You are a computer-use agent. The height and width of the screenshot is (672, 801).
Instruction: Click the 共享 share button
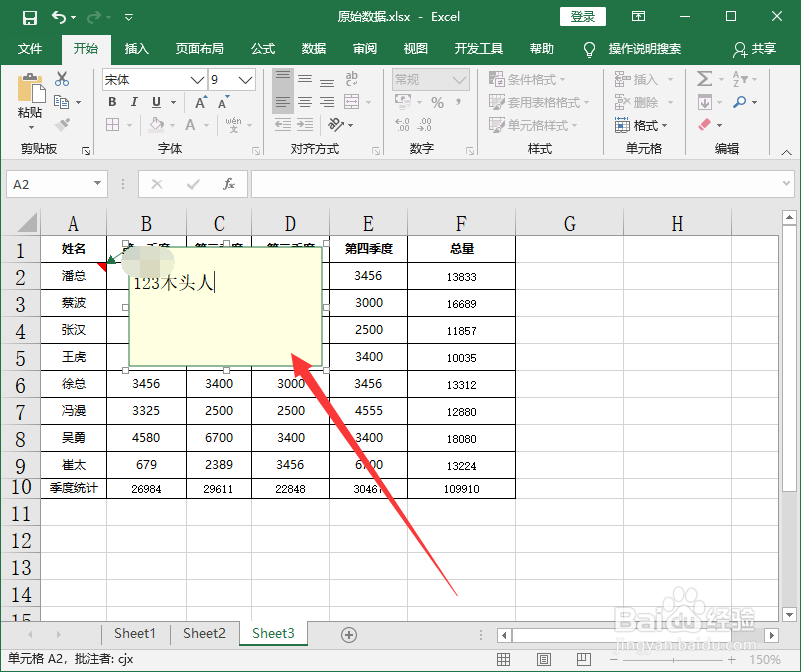[755, 49]
